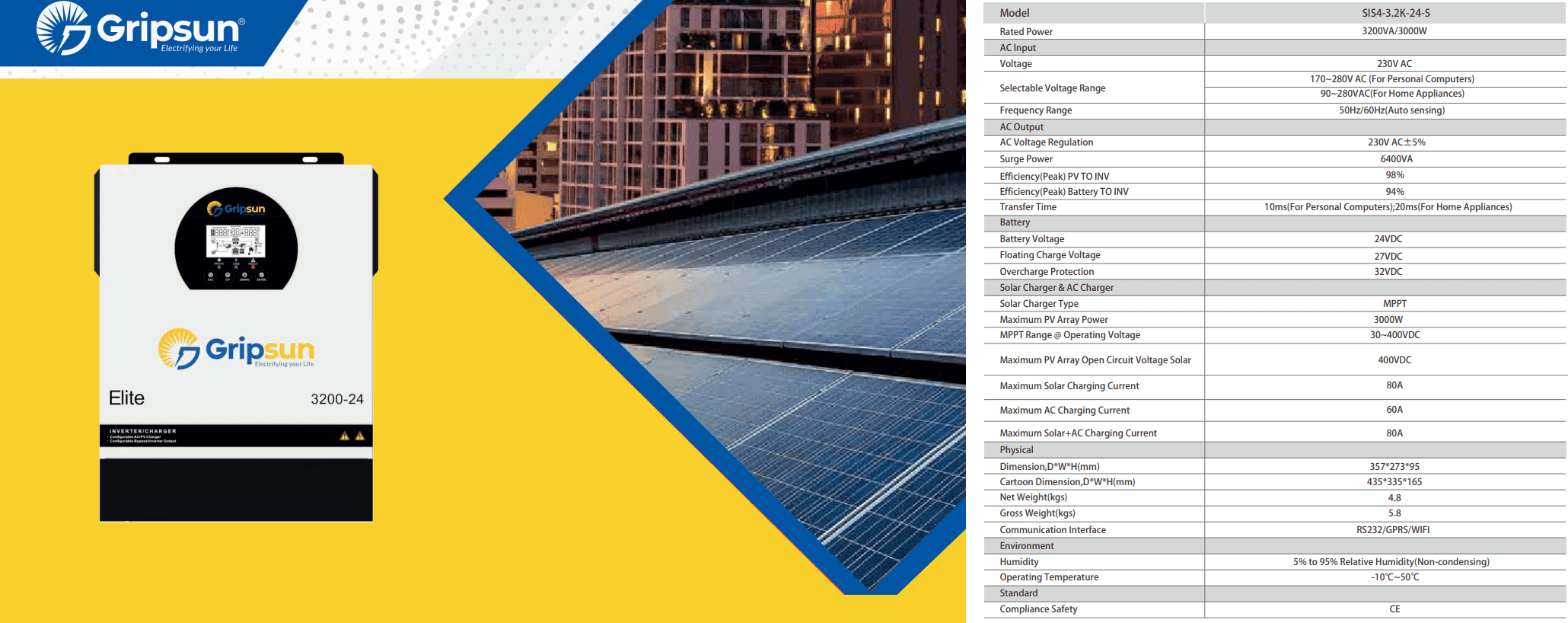
Task: Click the '3200-24' model label on the inverter
Action: pos(337,399)
